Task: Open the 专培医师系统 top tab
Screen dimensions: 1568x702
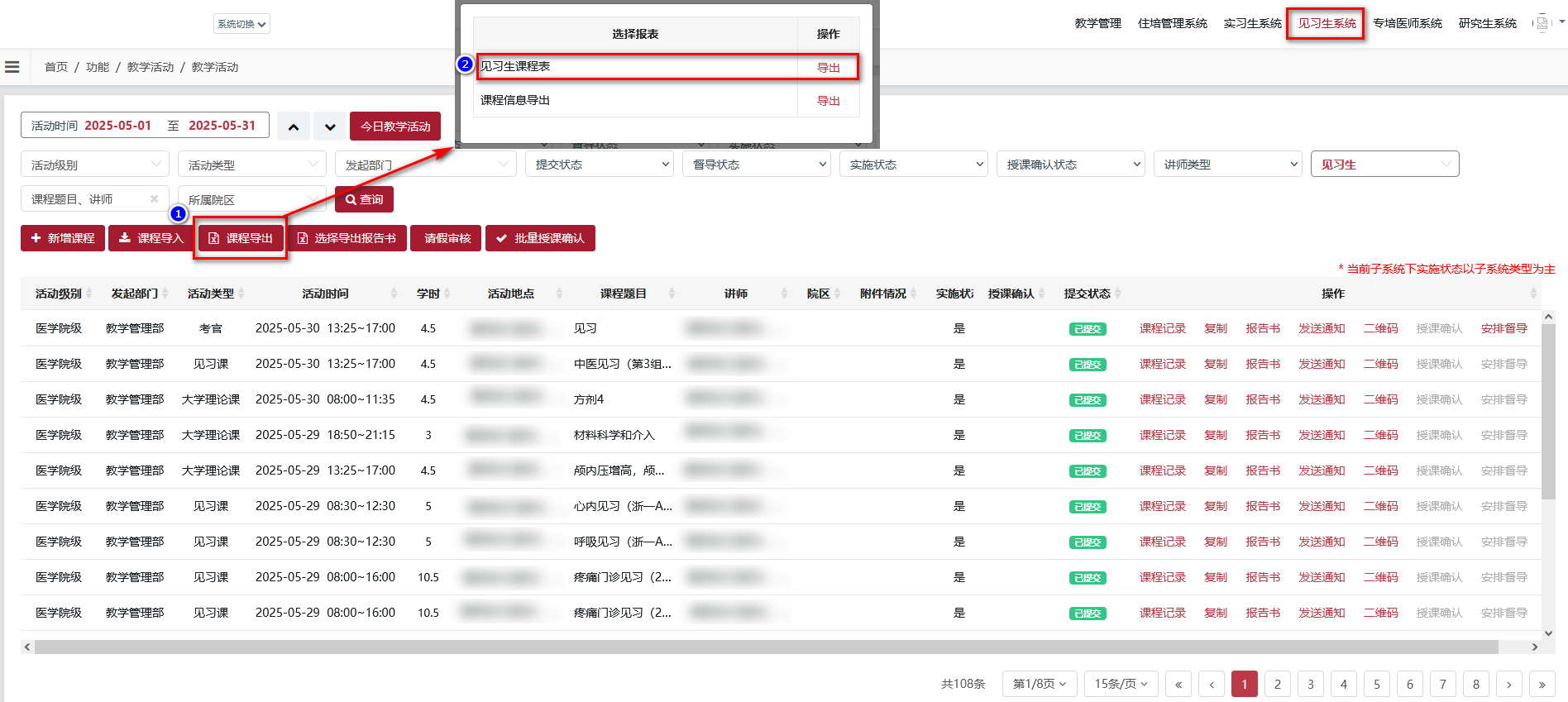Action: click(x=1407, y=23)
